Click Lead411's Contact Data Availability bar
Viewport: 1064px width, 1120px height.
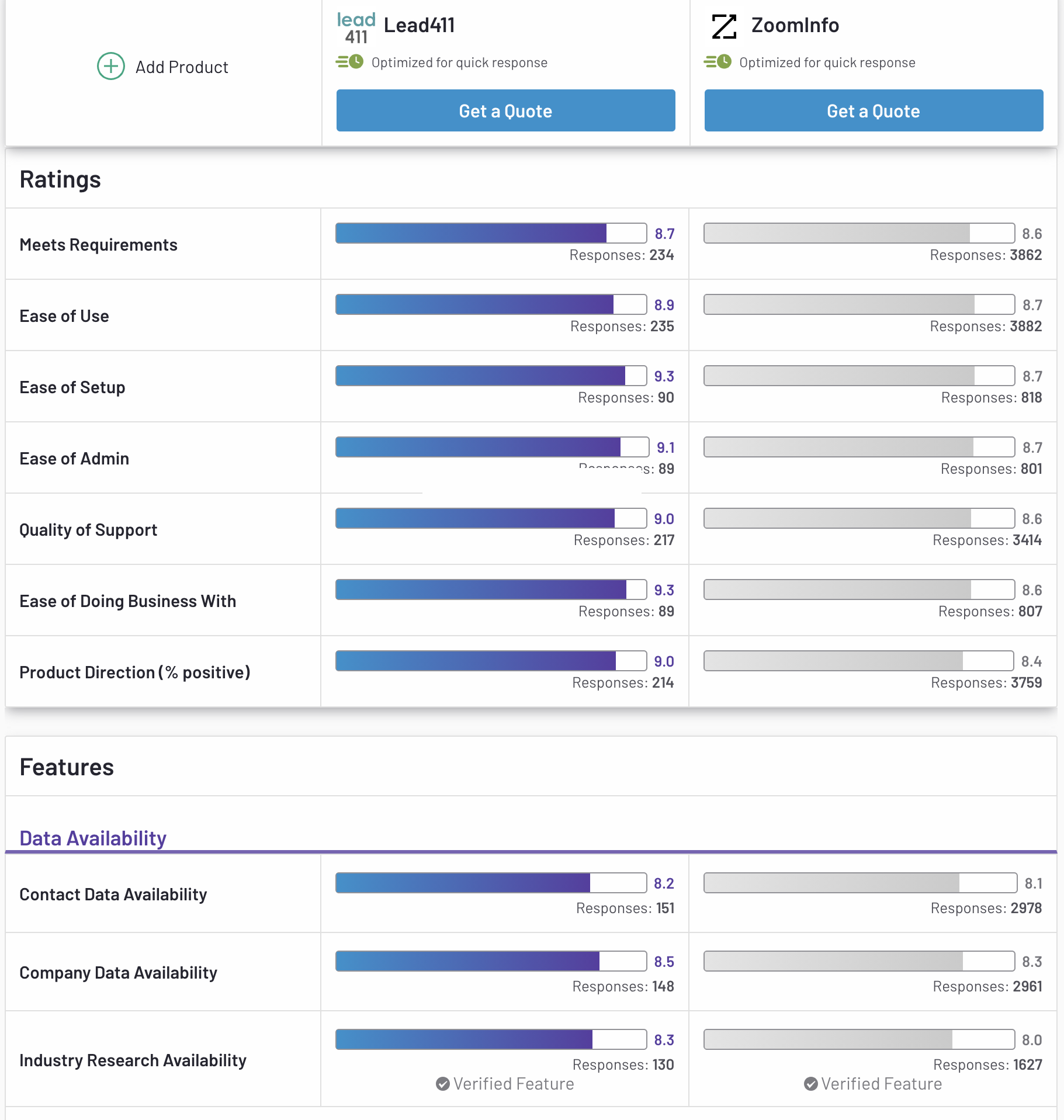pos(491,883)
